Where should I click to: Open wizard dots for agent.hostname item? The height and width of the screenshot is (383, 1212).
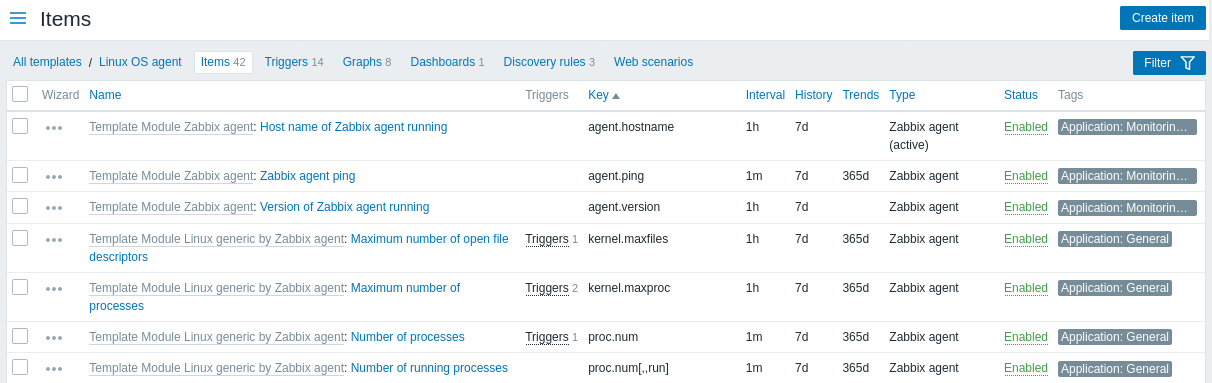(x=54, y=128)
